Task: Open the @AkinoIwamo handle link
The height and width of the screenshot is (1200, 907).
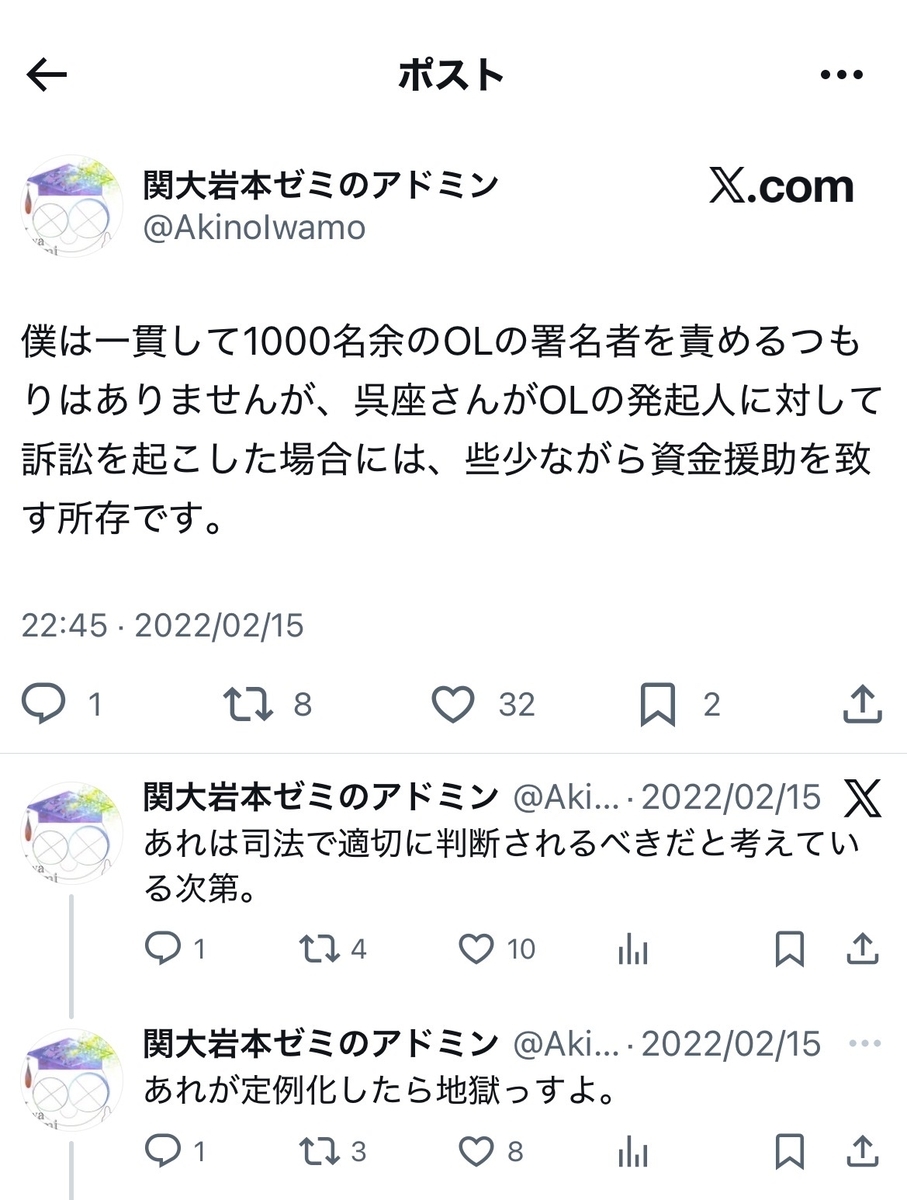Action: (254, 228)
